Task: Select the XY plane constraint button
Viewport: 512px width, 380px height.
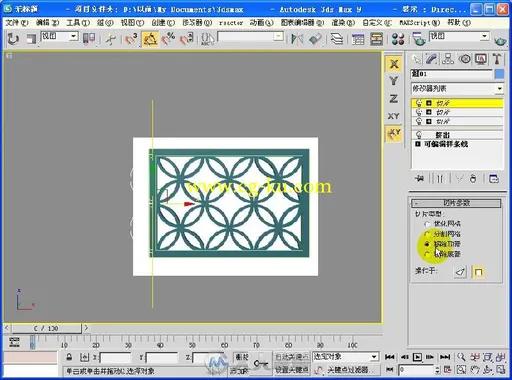Action: tap(394, 116)
